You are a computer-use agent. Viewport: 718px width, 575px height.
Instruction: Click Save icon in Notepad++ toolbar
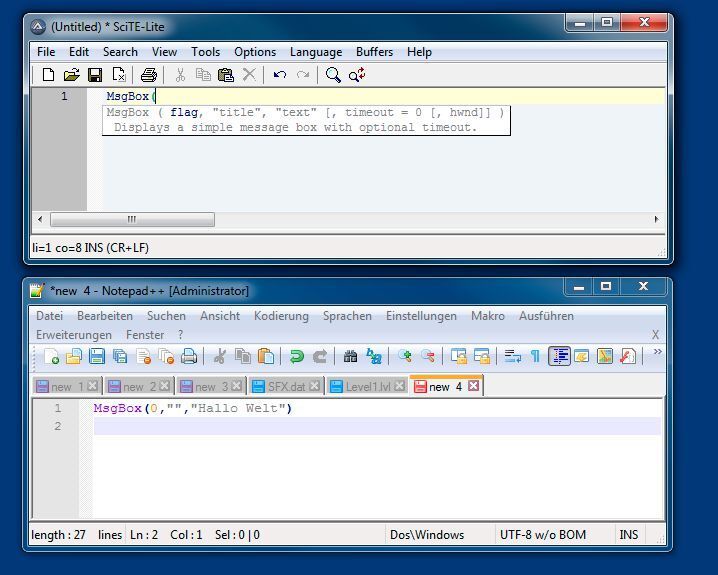[97, 356]
